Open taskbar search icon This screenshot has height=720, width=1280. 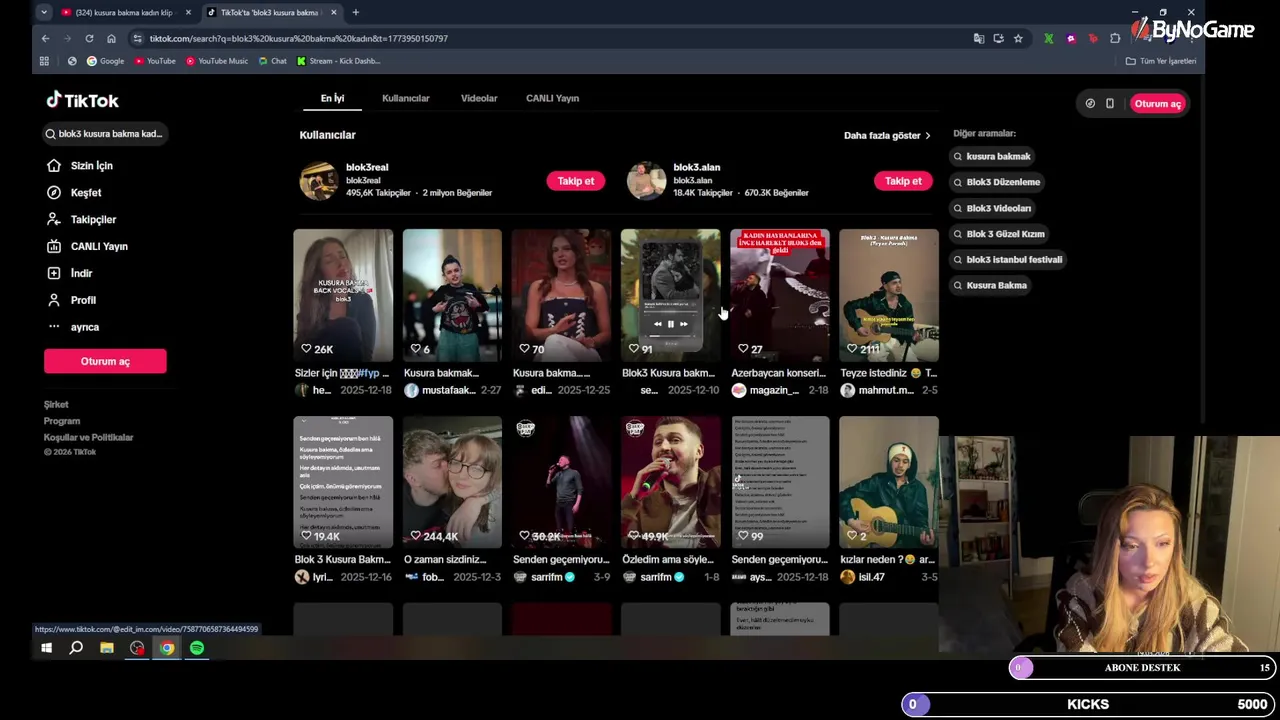coord(76,648)
